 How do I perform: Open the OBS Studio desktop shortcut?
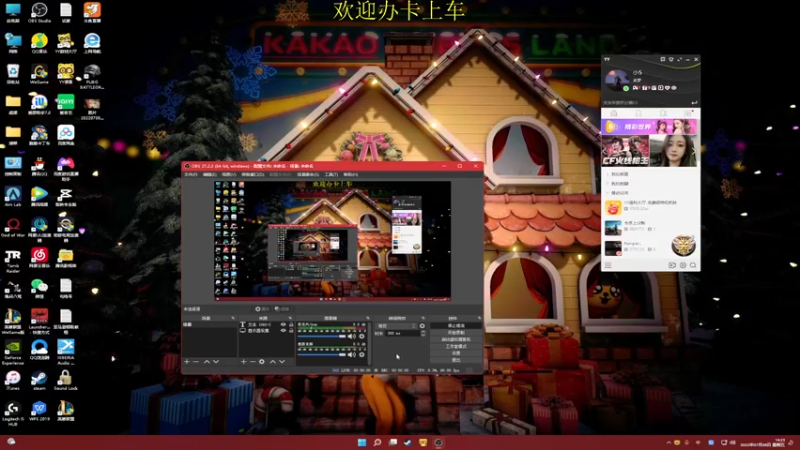click(39, 13)
